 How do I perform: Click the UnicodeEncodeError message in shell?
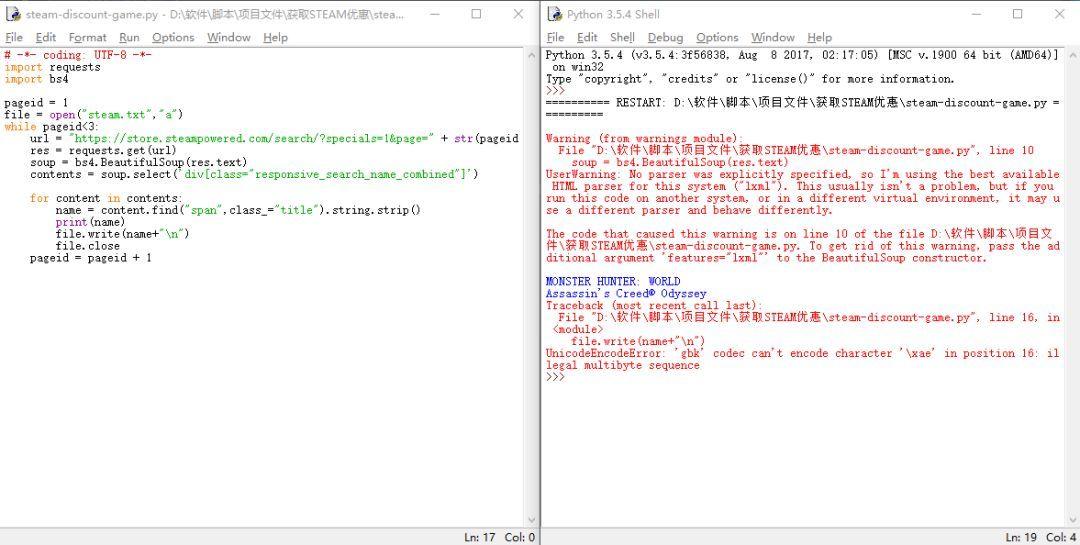(802, 359)
